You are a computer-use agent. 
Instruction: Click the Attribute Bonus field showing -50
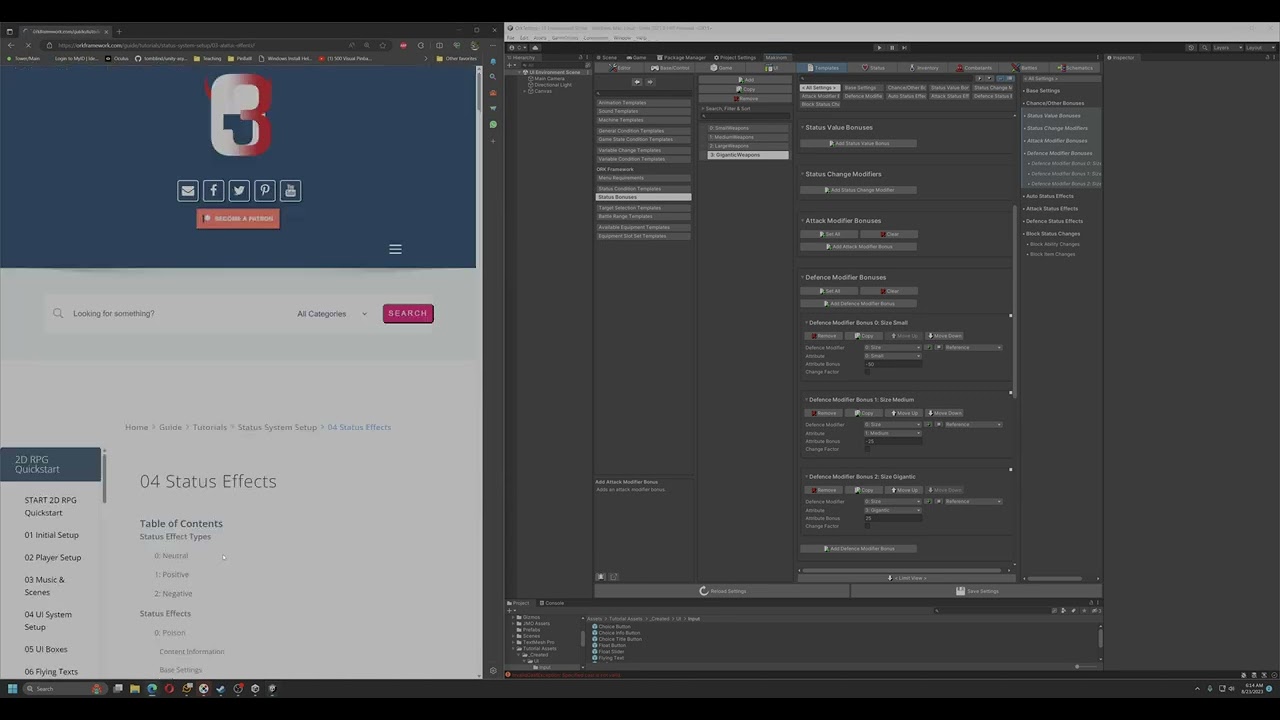pos(893,364)
